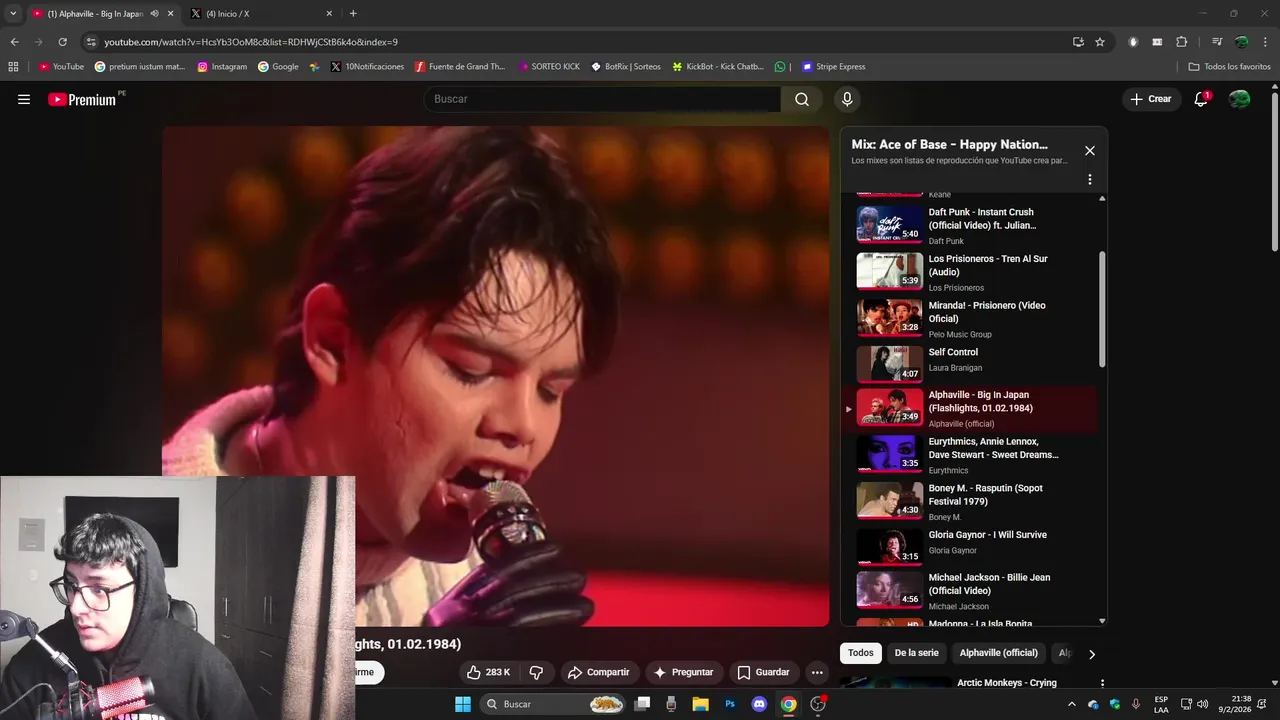Select the De la serie filter chip

click(x=916, y=653)
